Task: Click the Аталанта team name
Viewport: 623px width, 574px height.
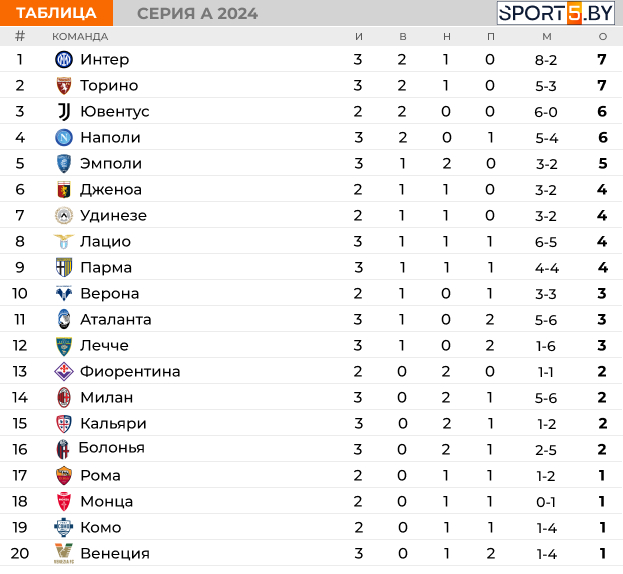Action: (116, 319)
